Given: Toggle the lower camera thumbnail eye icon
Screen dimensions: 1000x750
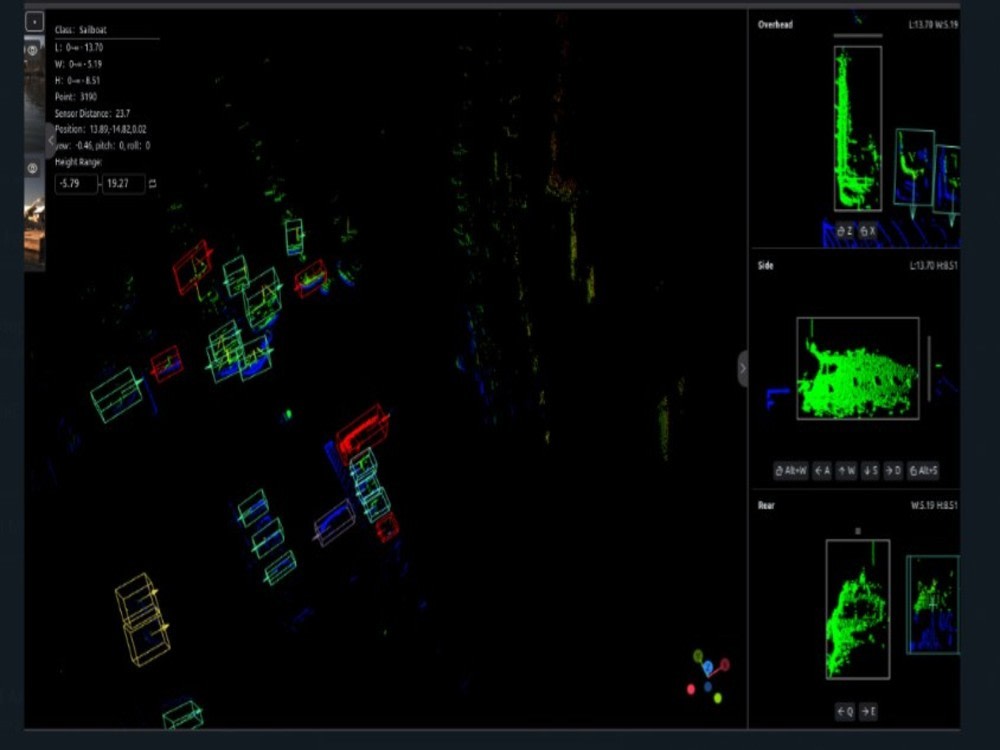Looking at the screenshot, I should tap(33, 168).
